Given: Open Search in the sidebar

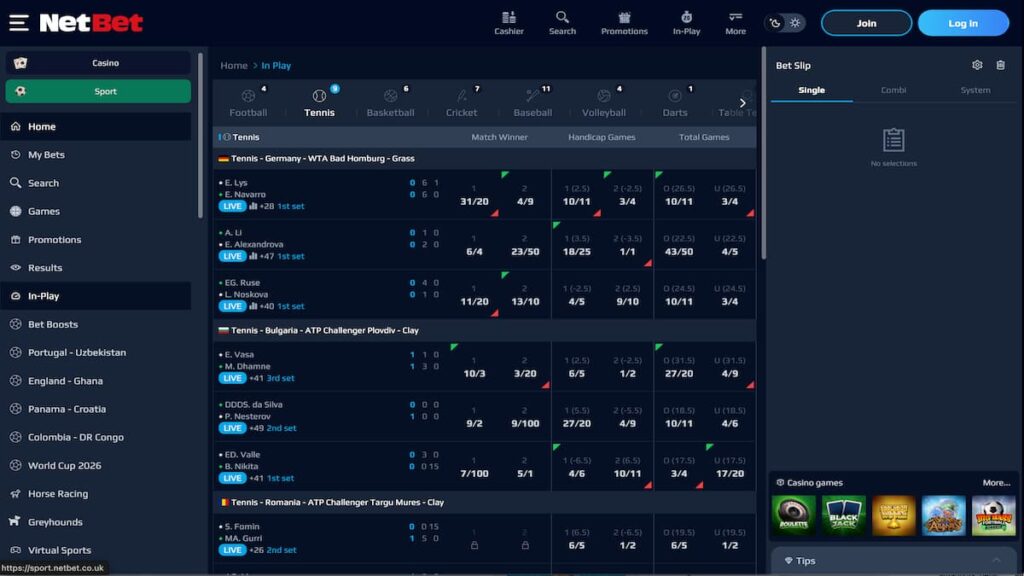Looking at the screenshot, I should (96, 183).
